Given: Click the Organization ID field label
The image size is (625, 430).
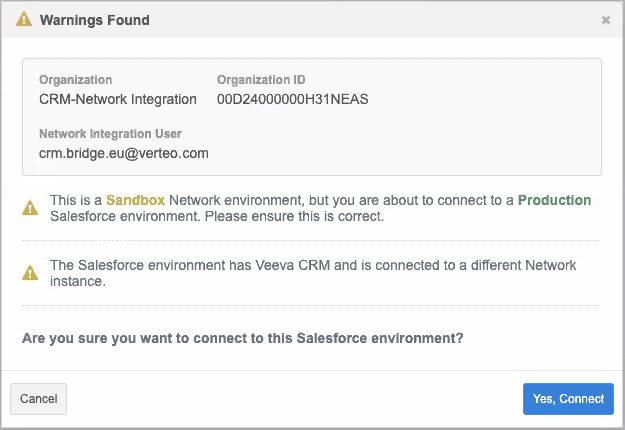Looking at the screenshot, I should pos(261,79).
